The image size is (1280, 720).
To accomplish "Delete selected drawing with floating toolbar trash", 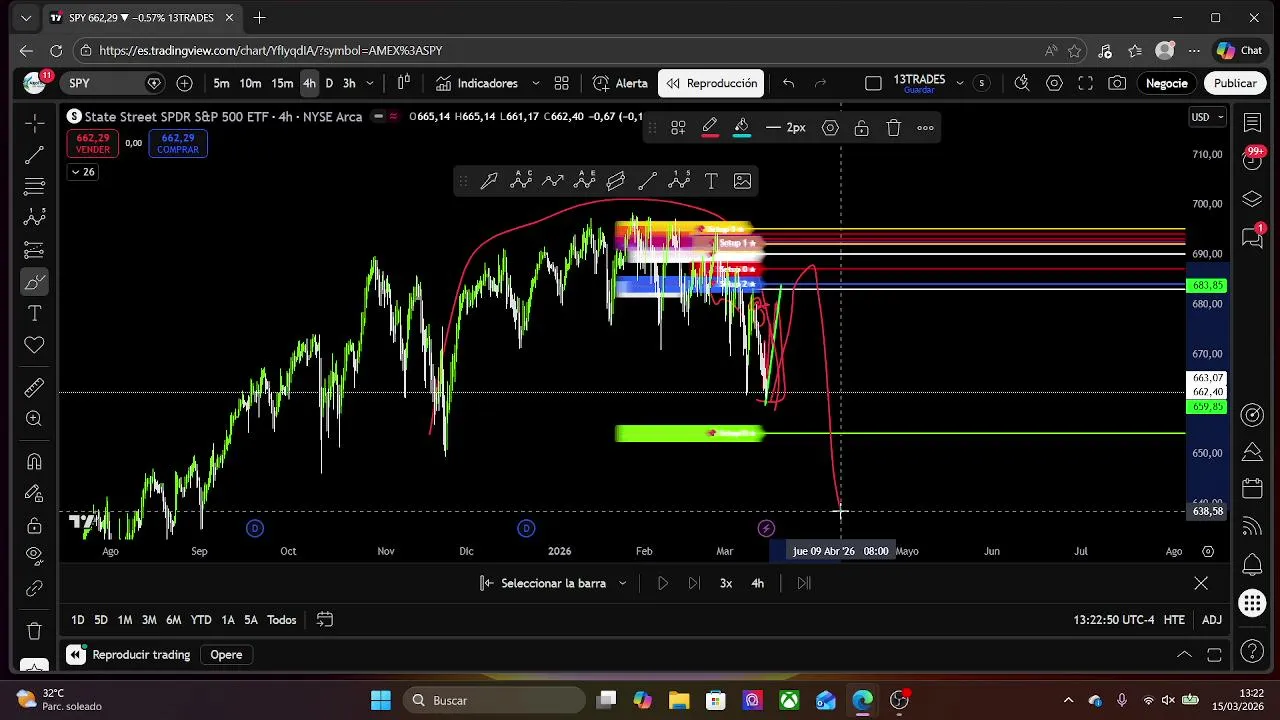I will pyautogui.click(x=893, y=127).
